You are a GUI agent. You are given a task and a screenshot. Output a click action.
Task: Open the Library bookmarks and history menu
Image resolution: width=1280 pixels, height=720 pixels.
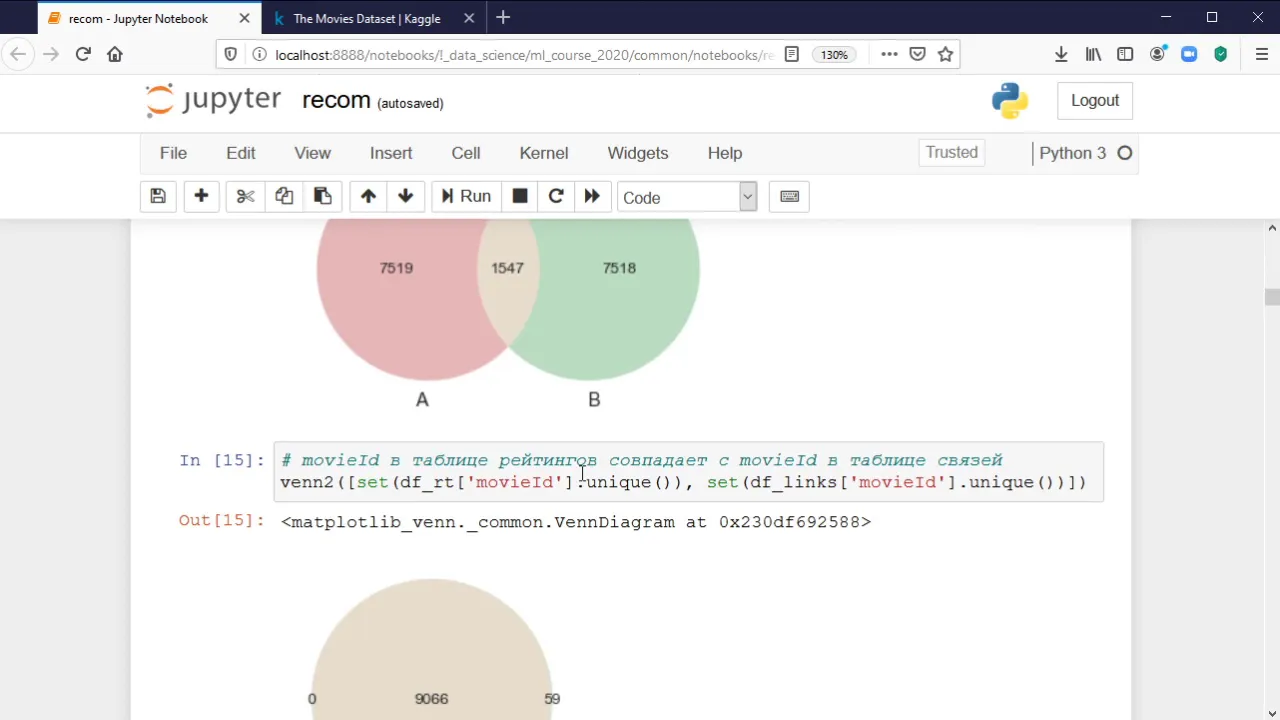point(1093,55)
